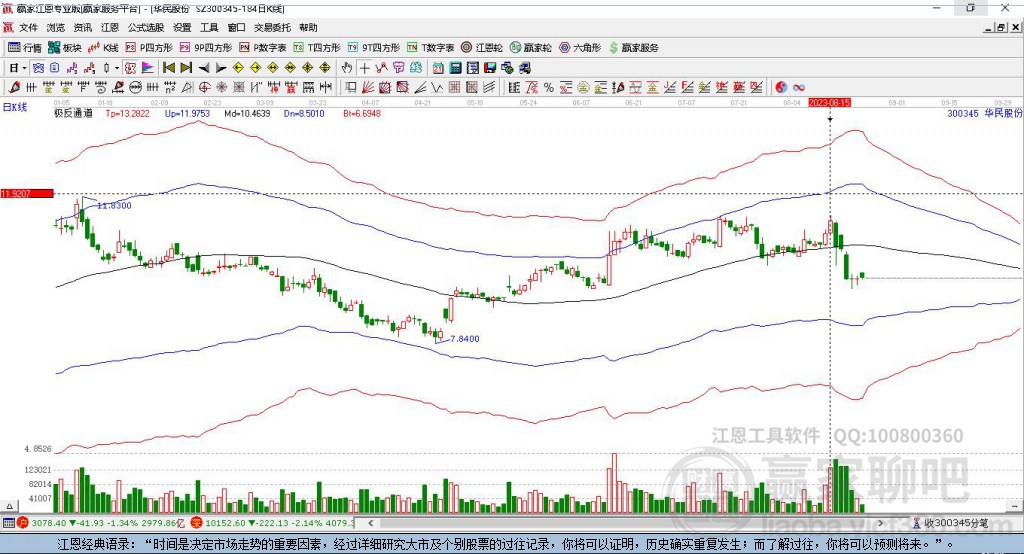Open the T四方形 tool
1024x554 pixels.
click(317, 48)
